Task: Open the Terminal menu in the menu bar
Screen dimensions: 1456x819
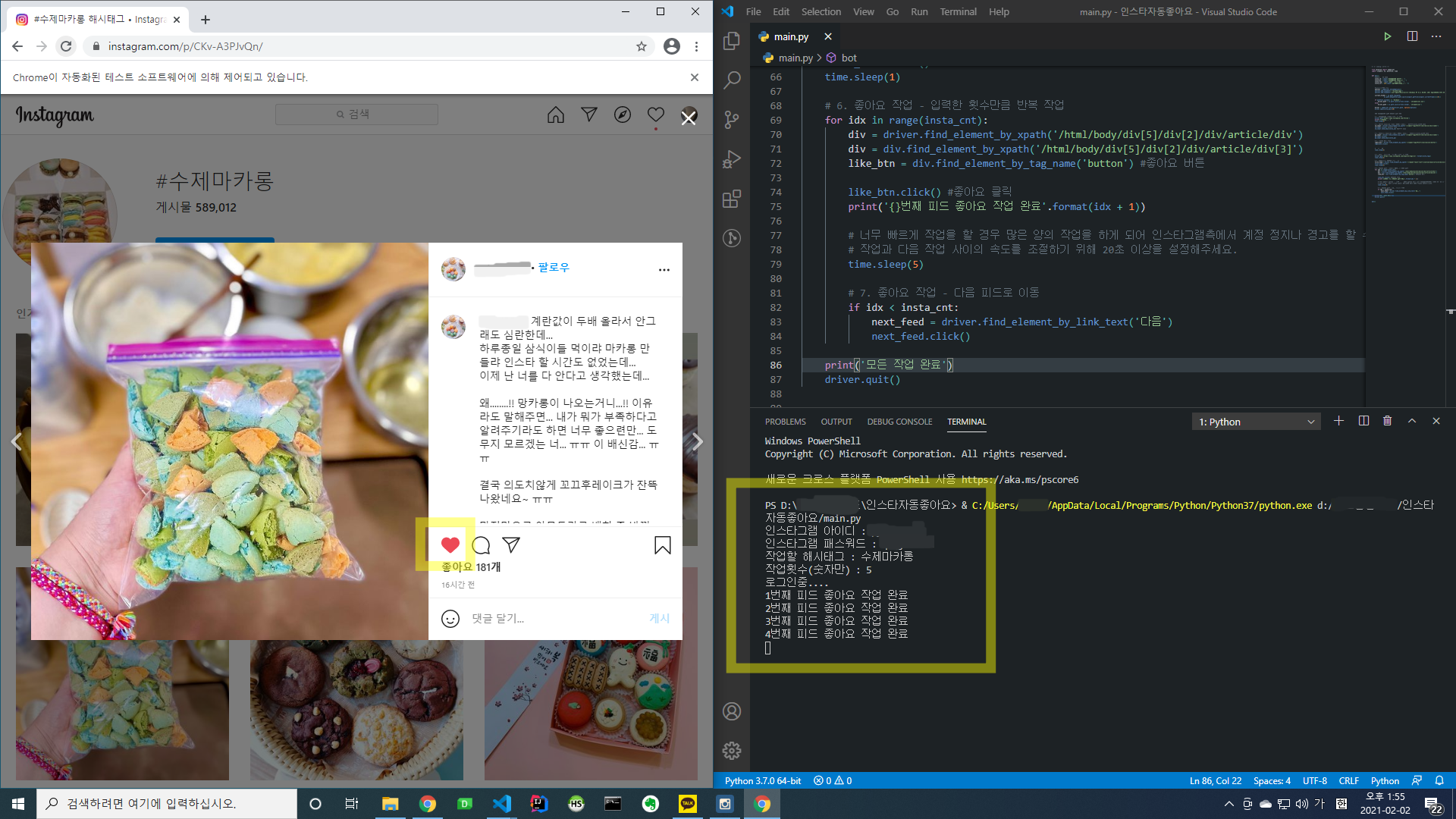Action: click(958, 11)
